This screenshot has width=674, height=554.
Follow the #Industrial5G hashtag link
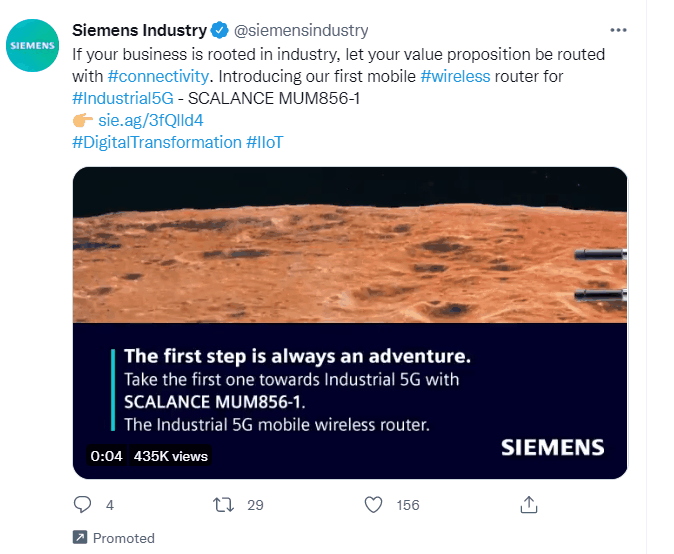(115, 98)
